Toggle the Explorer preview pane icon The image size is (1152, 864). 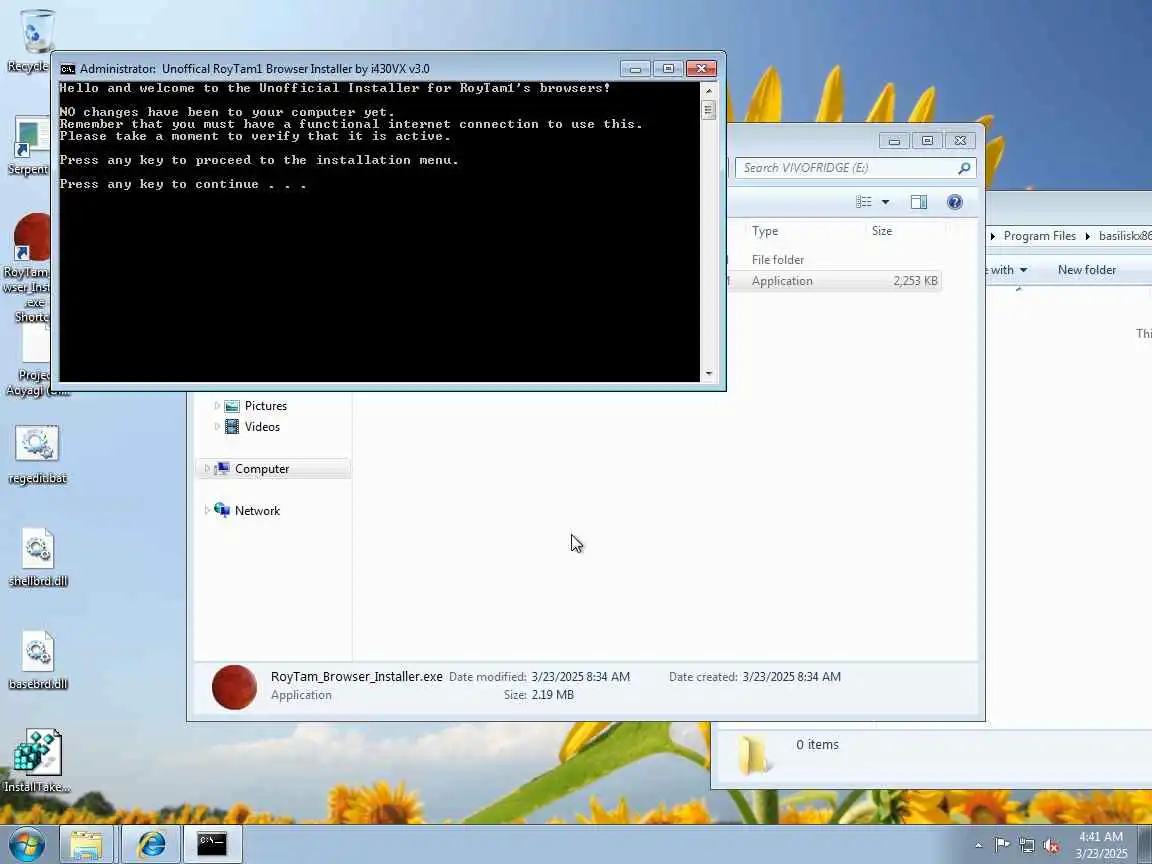[918, 202]
